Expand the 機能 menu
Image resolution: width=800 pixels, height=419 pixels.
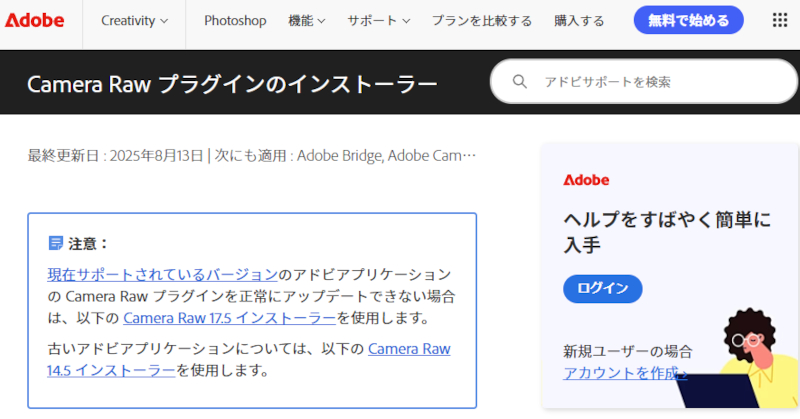(306, 20)
